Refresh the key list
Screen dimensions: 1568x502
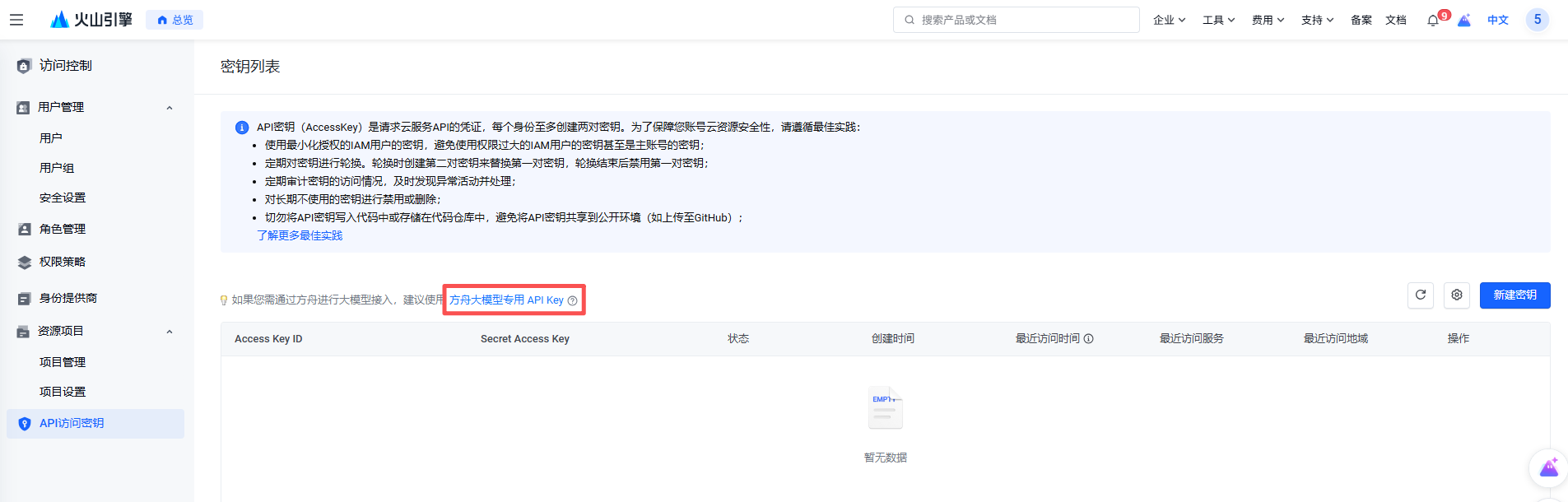1421,295
